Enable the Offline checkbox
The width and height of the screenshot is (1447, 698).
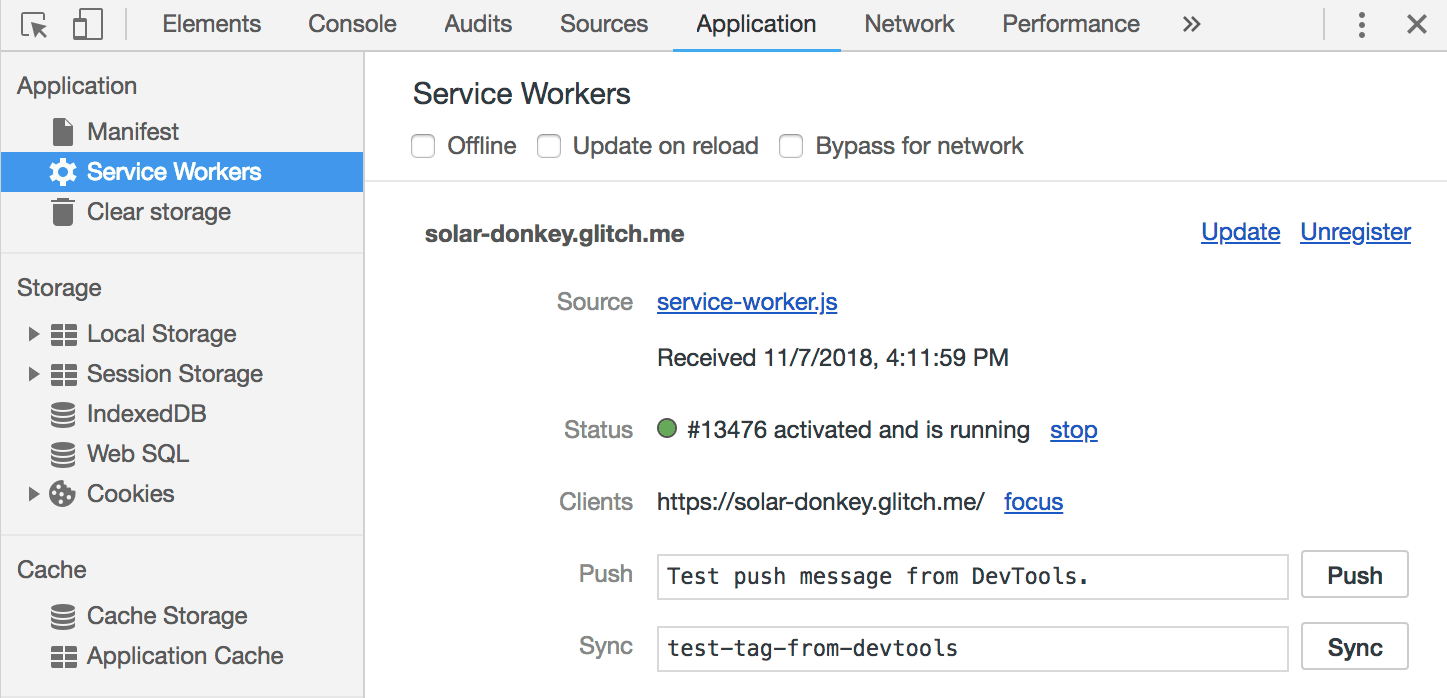423,145
